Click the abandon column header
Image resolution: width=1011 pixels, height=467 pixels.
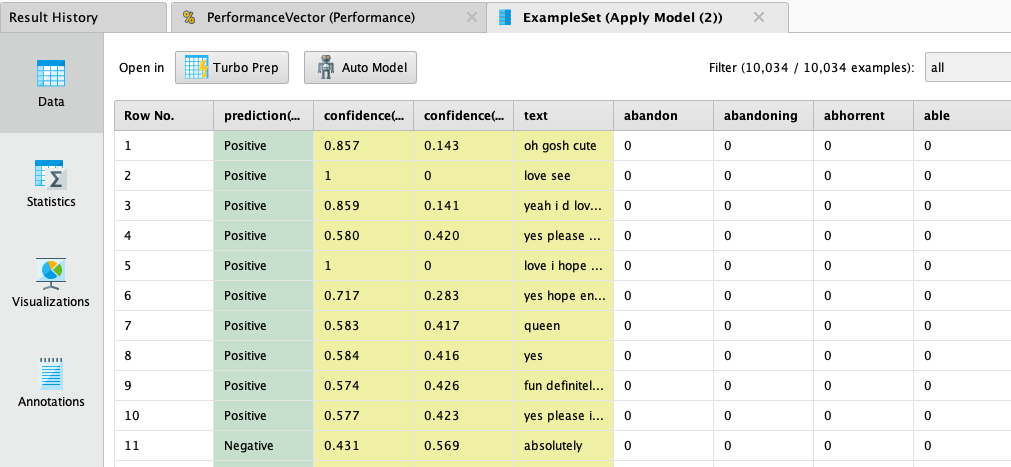tap(663, 115)
